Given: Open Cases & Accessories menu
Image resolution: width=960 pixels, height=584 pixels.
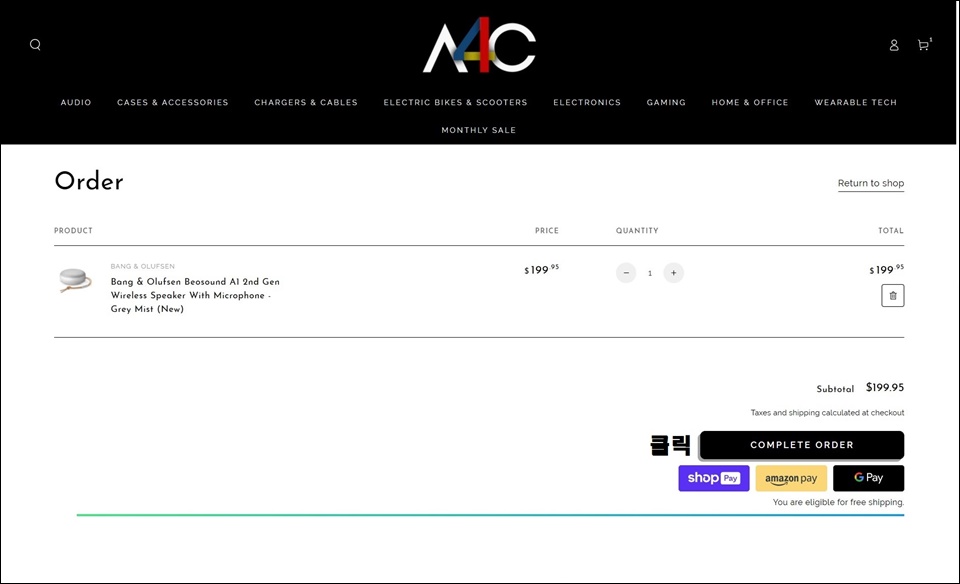Looking at the screenshot, I should pos(173,102).
